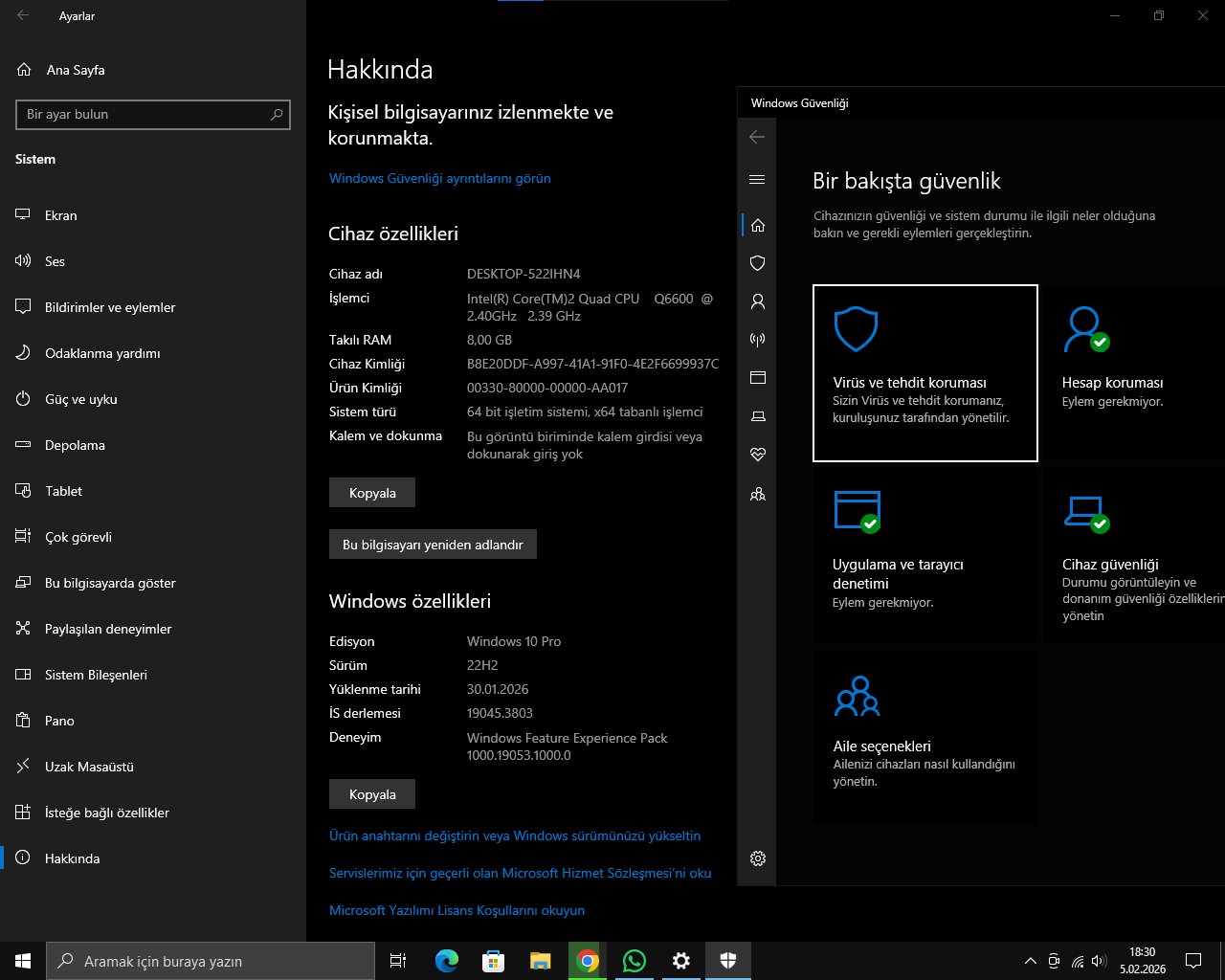The width and height of the screenshot is (1225, 980).
Task: Select Uzak Masaüstü in the sidebar
Action: pyautogui.click(x=153, y=767)
